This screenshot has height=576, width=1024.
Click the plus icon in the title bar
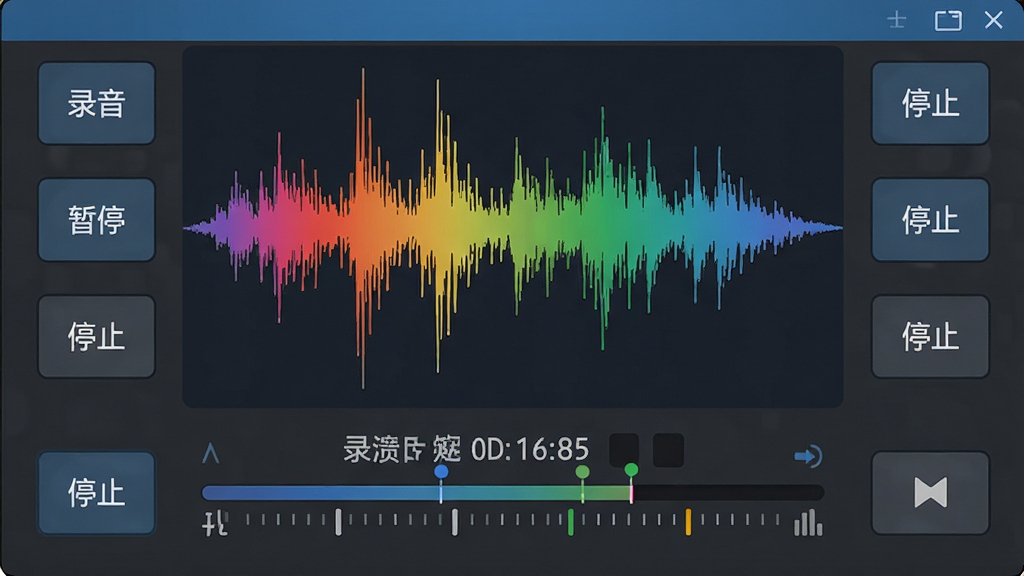897,20
